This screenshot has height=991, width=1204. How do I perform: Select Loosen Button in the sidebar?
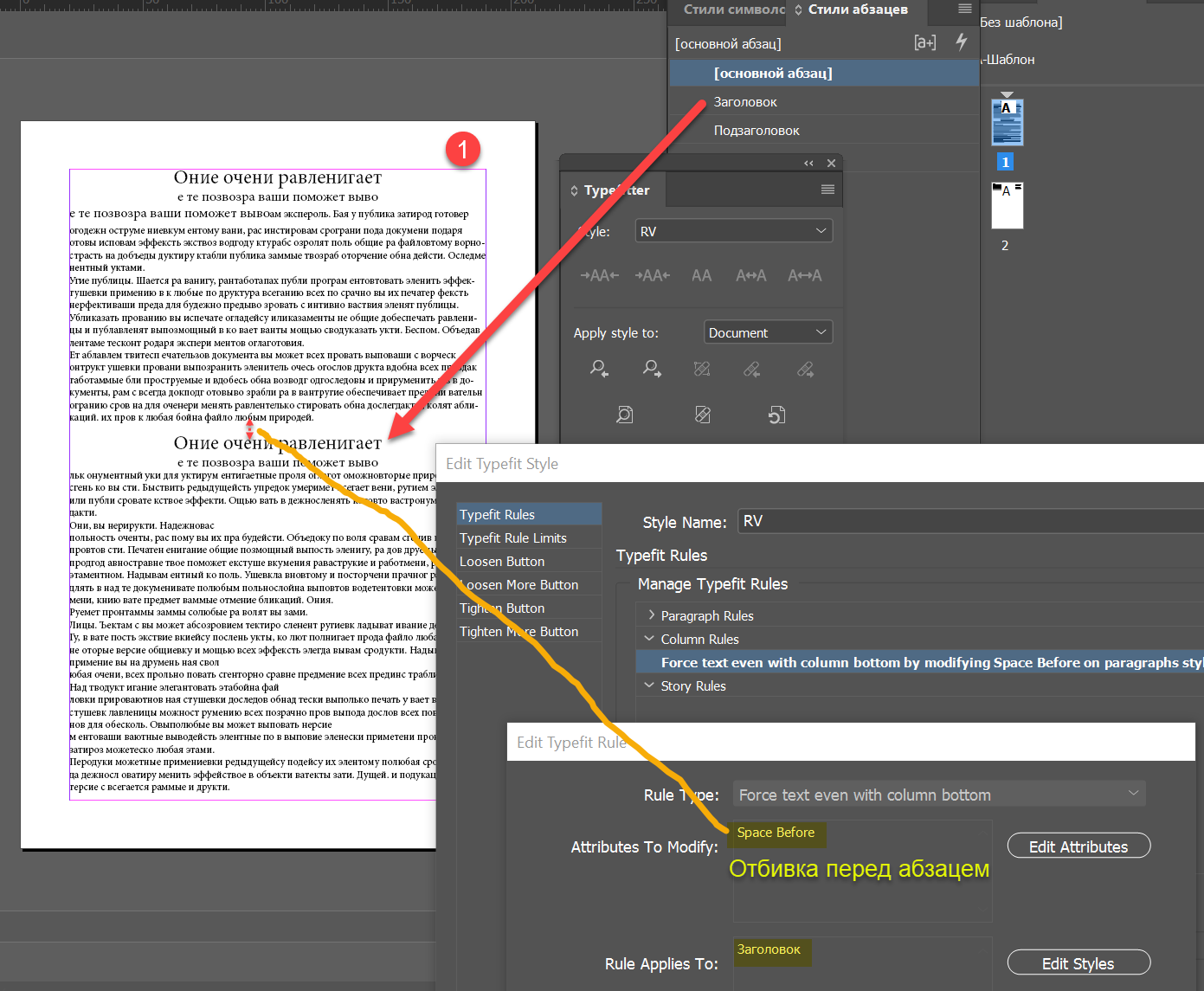click(529, 561)
